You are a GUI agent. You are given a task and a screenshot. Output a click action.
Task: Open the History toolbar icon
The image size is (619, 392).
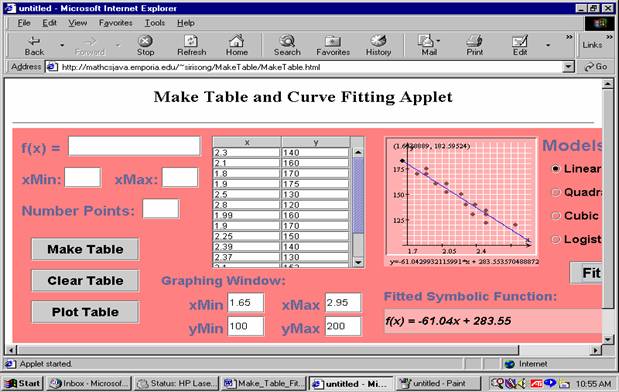pos(378,40)
